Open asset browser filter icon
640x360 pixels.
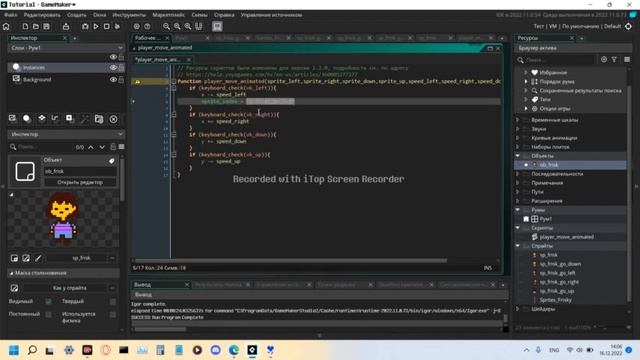coord(614,60)
